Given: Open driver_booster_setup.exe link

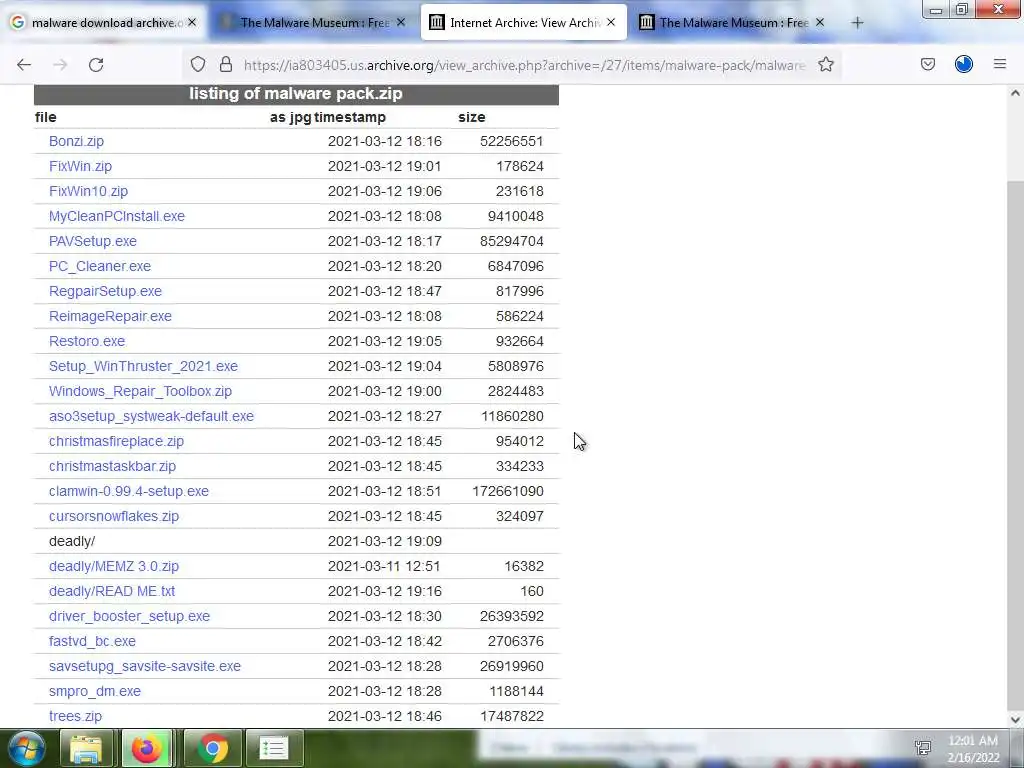Looking at the screenshot, I should (x=129, y=616).
